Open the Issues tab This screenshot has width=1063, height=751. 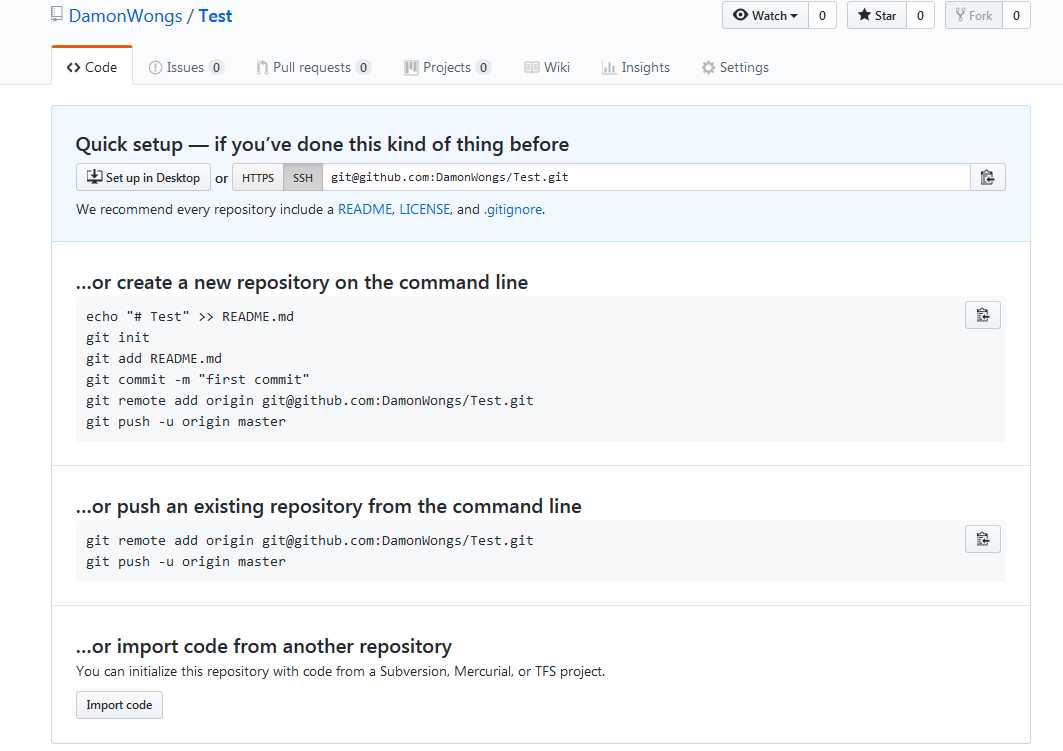coord(185,67)
